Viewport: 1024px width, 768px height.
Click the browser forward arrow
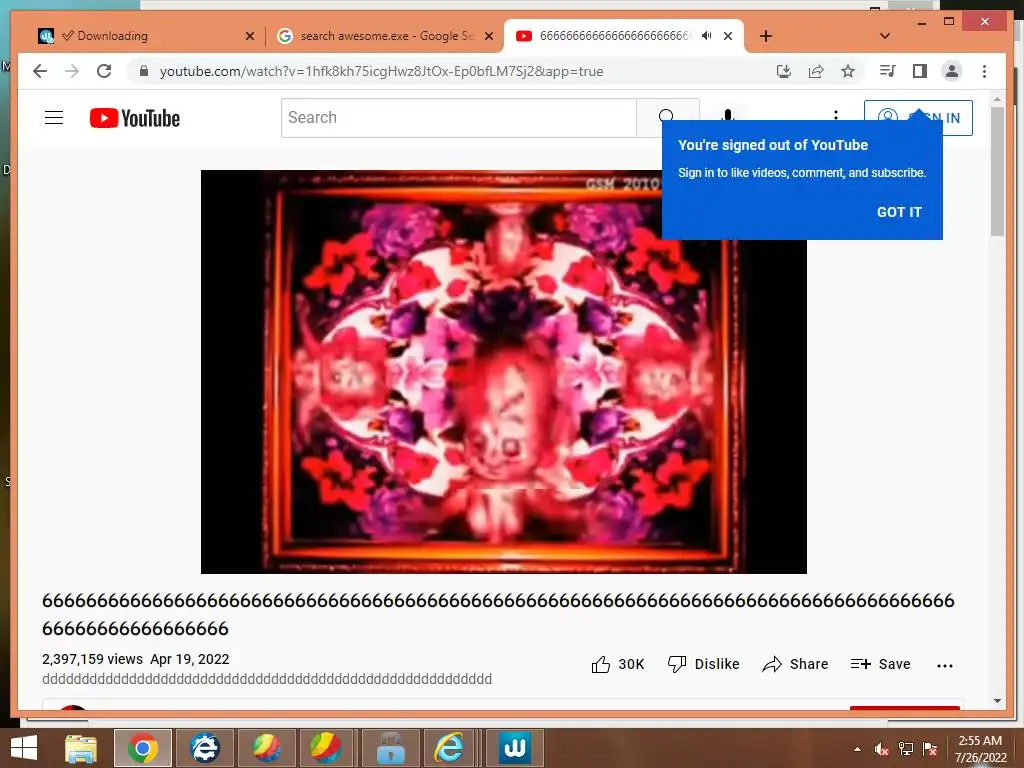point(72,71)
